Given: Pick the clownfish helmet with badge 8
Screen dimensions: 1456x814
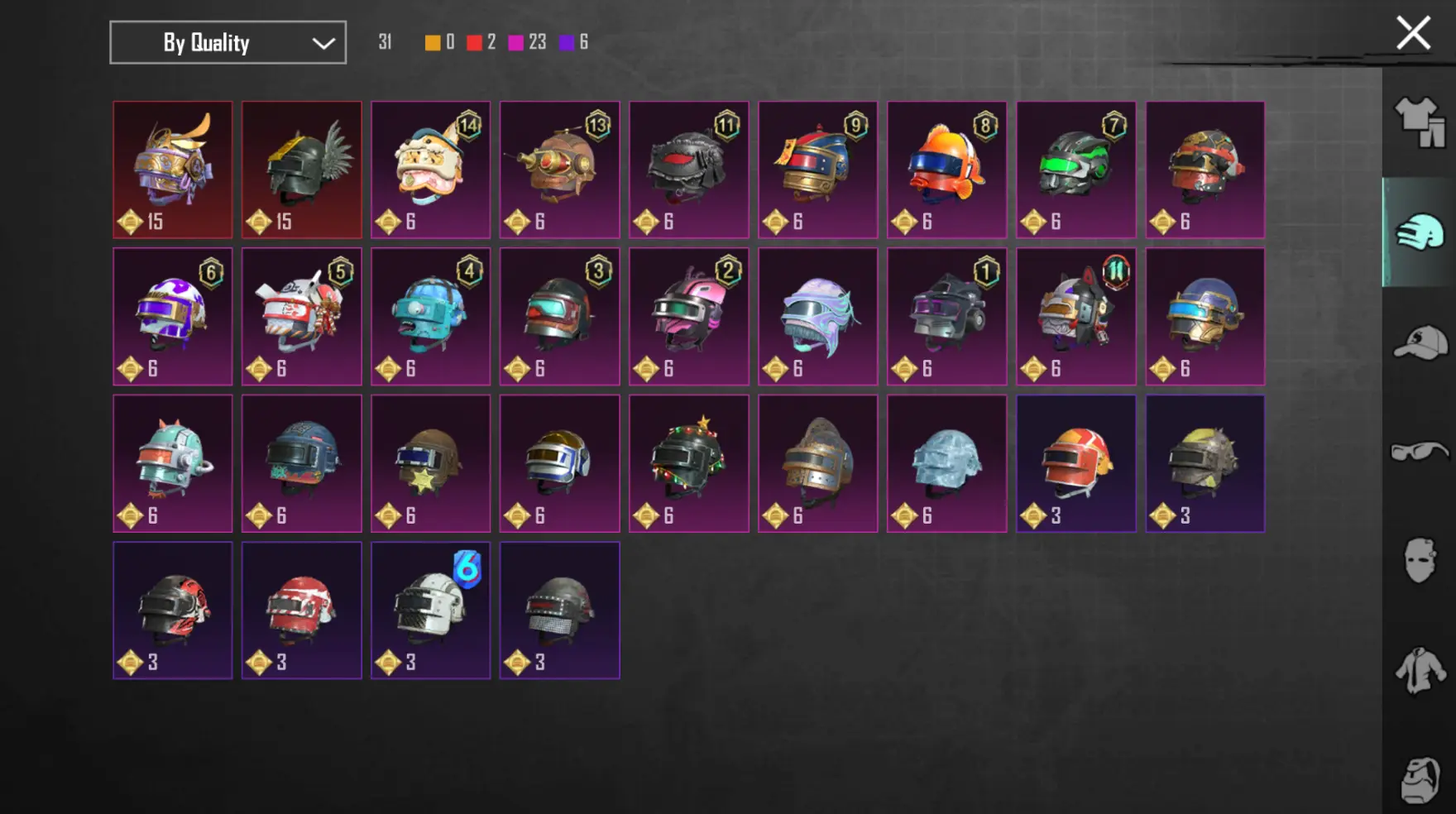Looking at the screenshot, I should coord(947,170).
